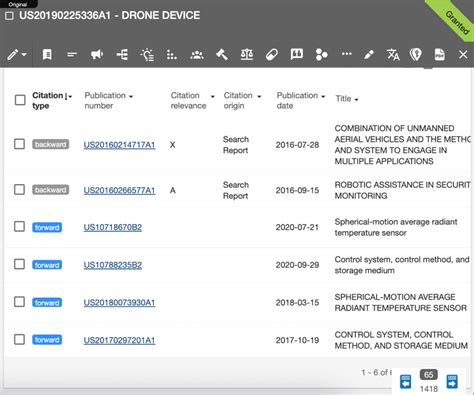Click the lightbulb key content icon

click(x=147, y=54)
